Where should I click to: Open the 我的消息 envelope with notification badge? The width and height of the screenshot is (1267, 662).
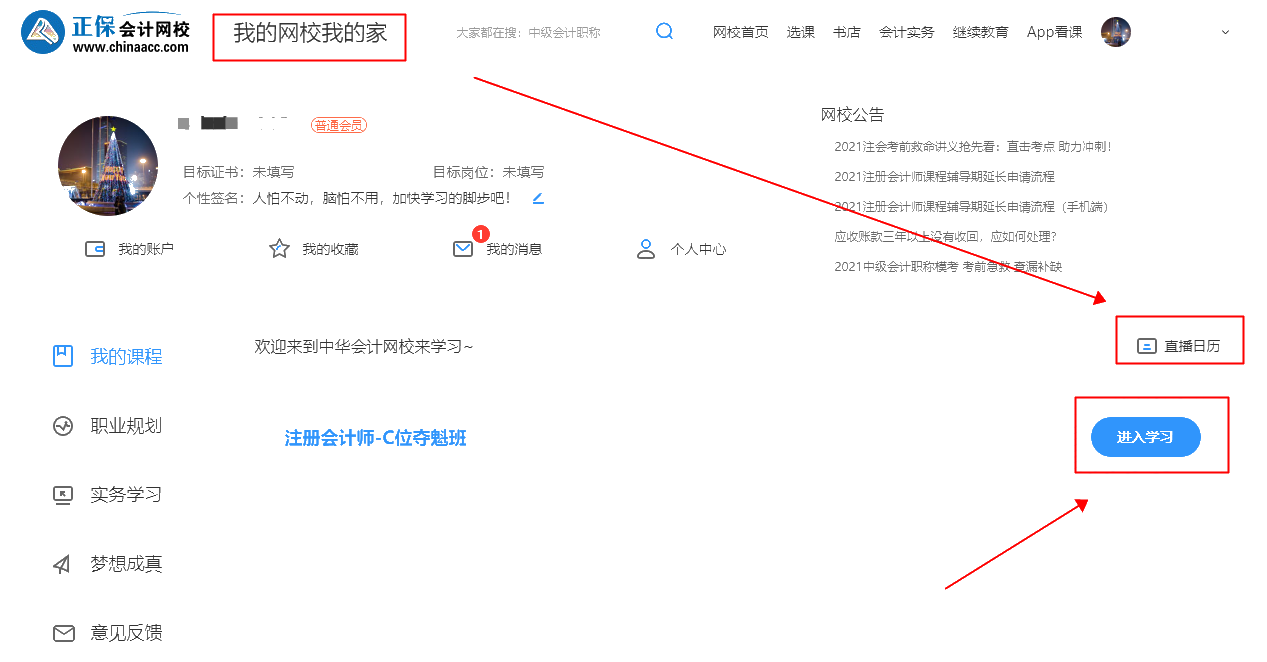pos(462,249)
